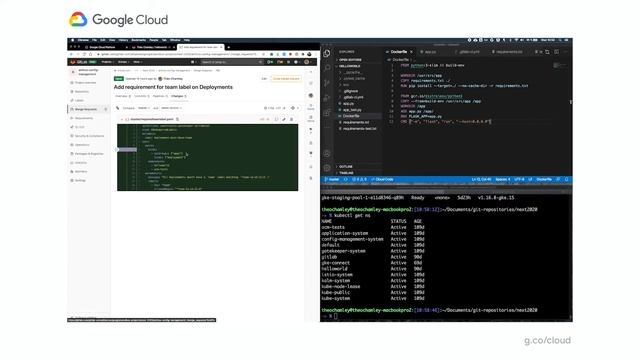640x360 pixels.
Task: Open Explorer view in VS Code activity bar
Action: 327,53
